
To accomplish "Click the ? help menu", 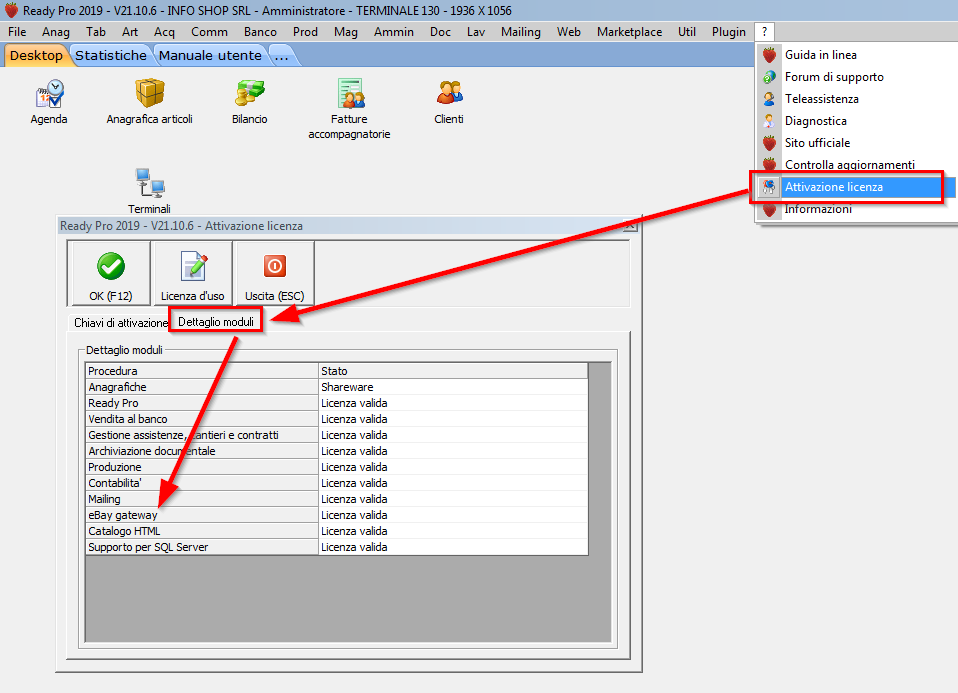I will click(x=765, y=32).
